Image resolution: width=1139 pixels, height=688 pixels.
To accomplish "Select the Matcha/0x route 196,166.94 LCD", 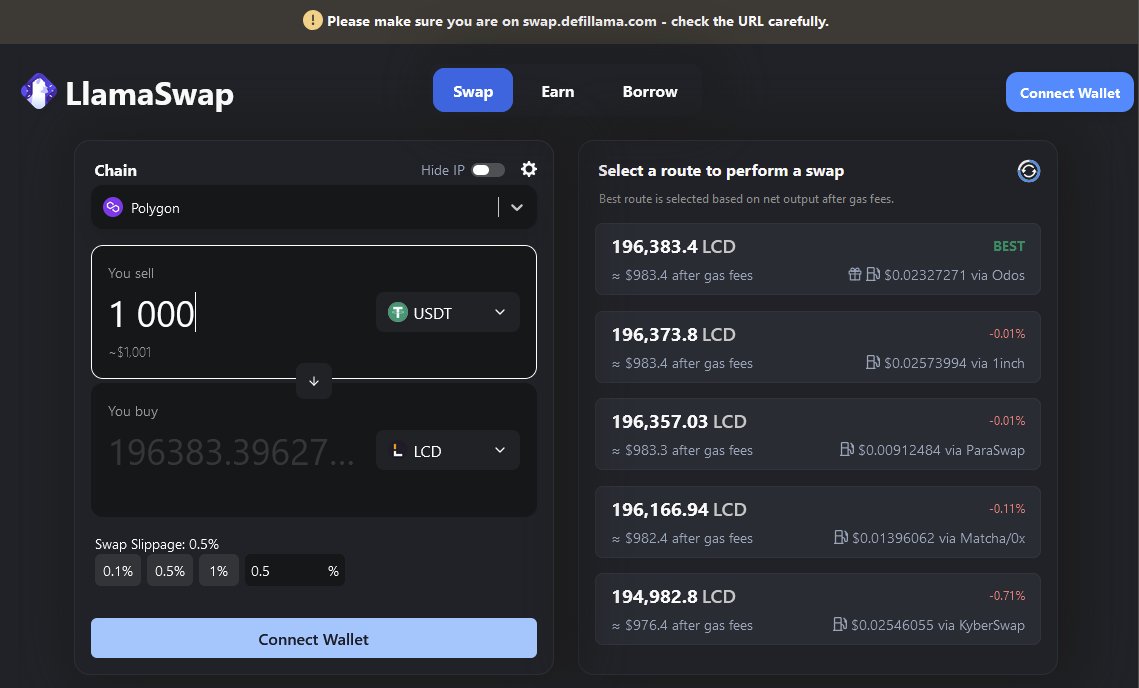I will coord(818,522).
